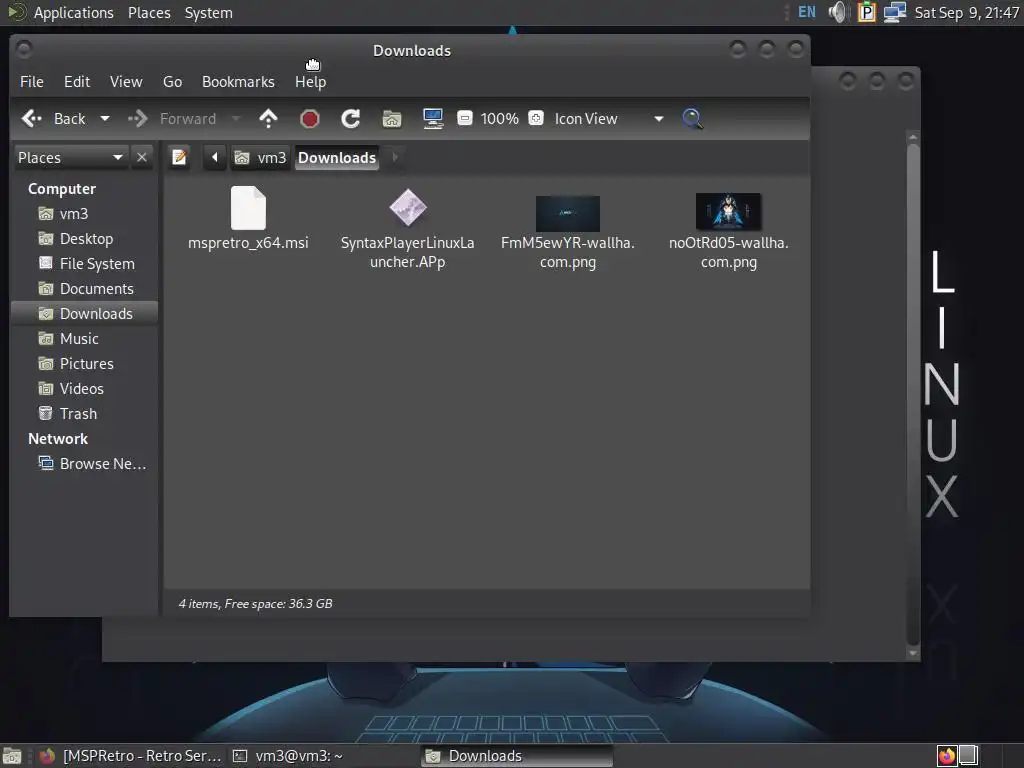Click the background window's scroll down arrow

(913, 652)
